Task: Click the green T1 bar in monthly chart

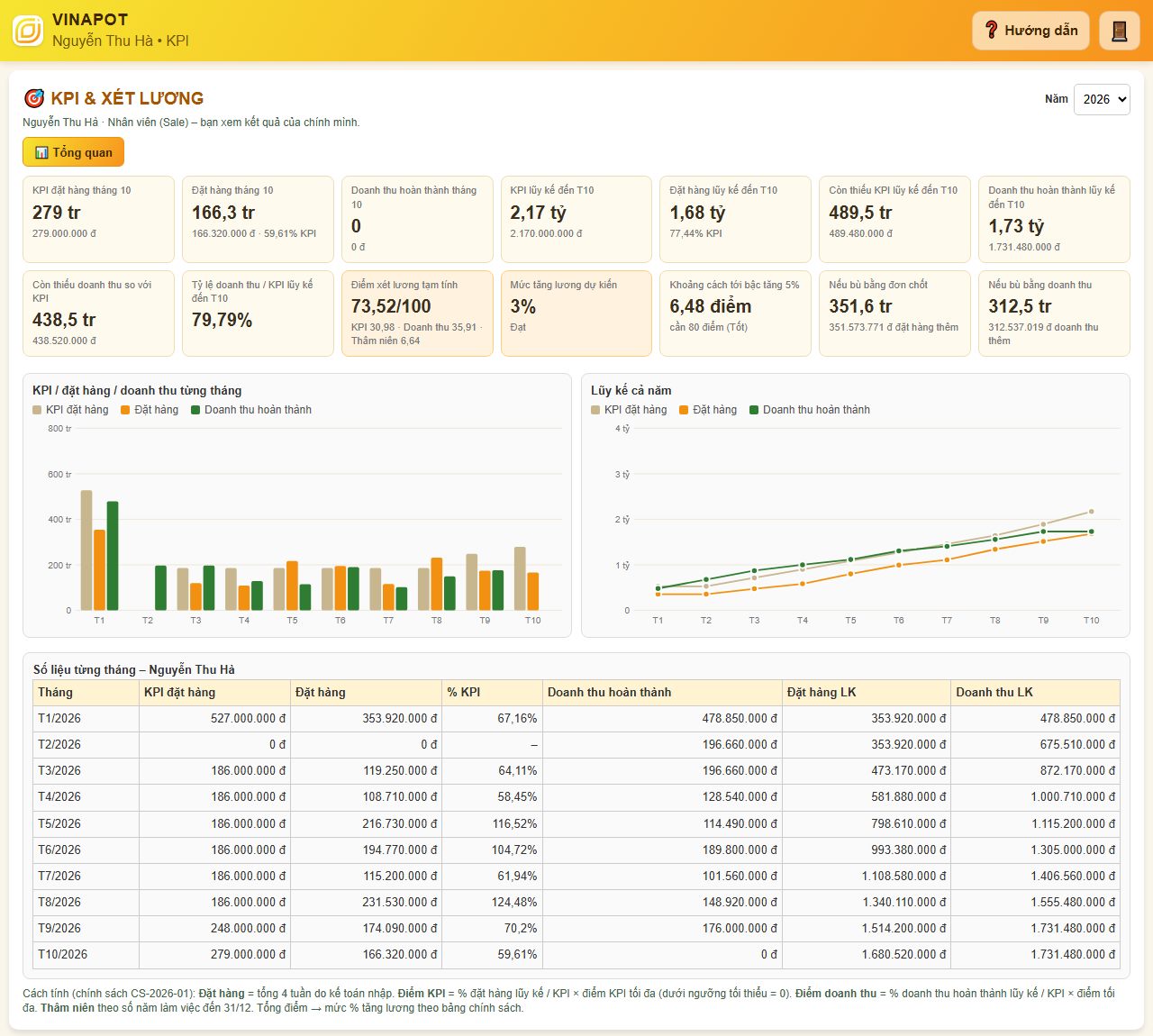Action: coord(113,556)
